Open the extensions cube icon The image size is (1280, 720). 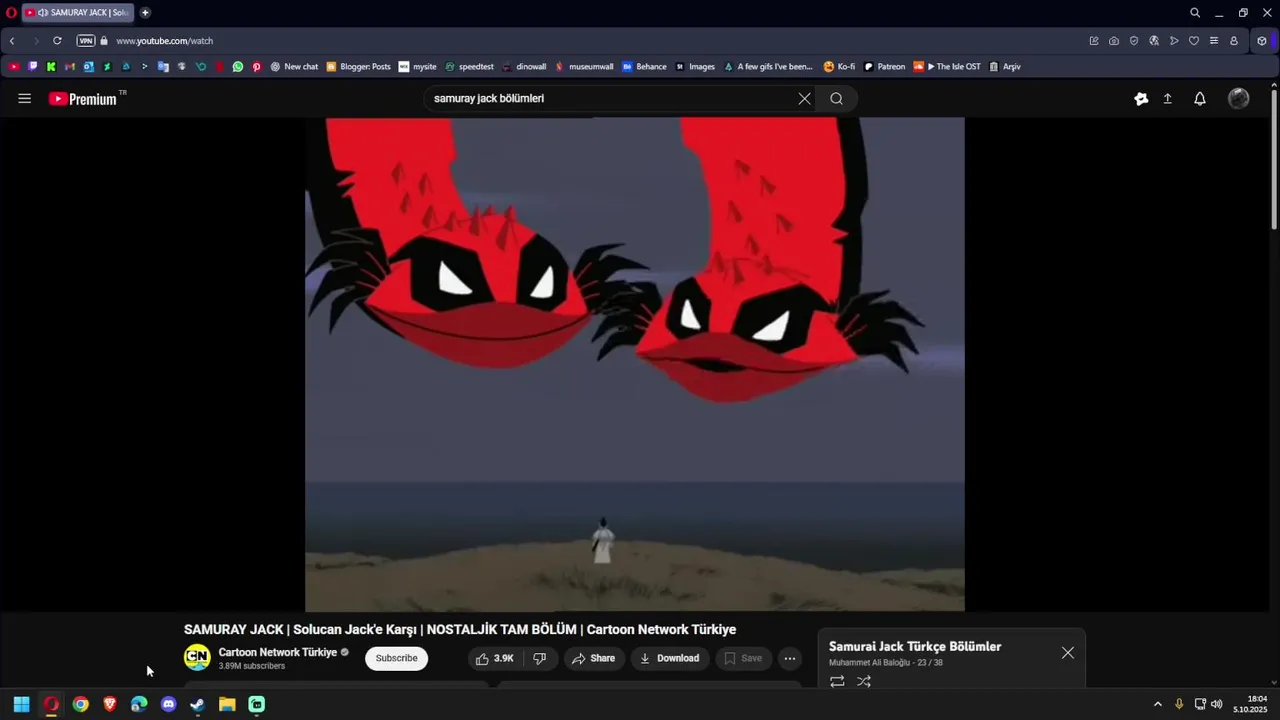(1262, 41)
